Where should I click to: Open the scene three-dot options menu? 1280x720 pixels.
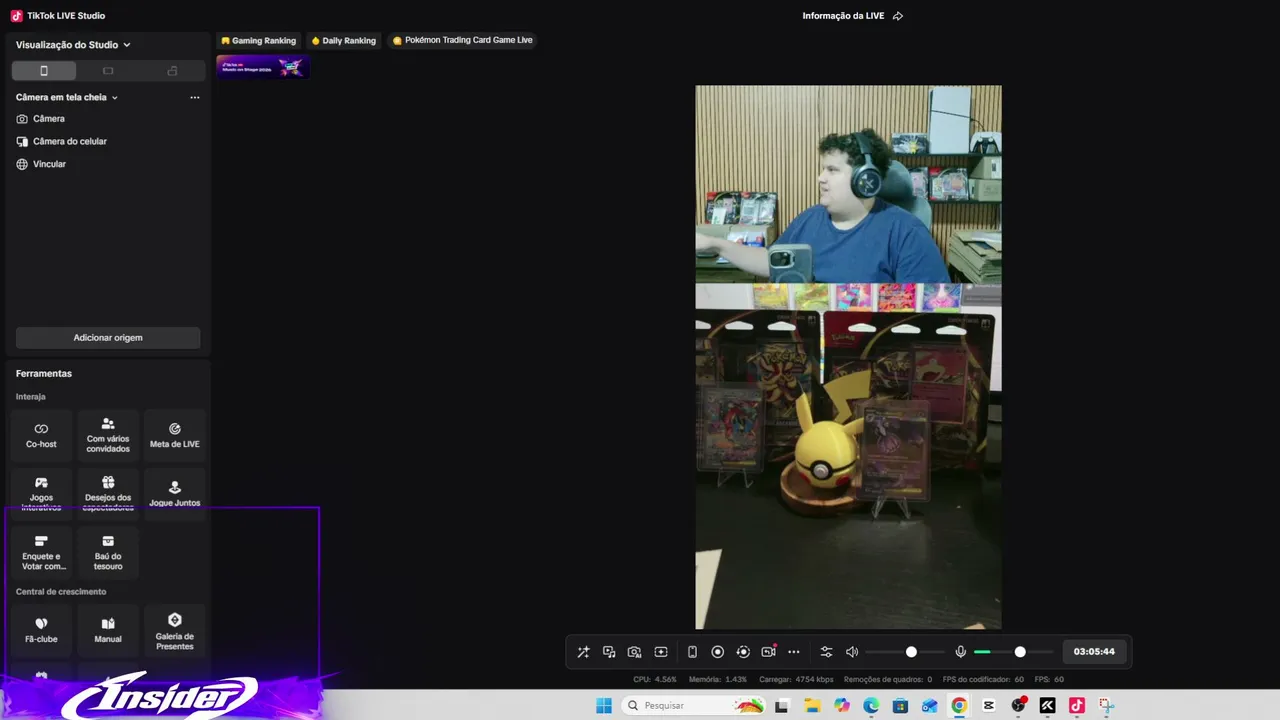[x=195, y=98]
